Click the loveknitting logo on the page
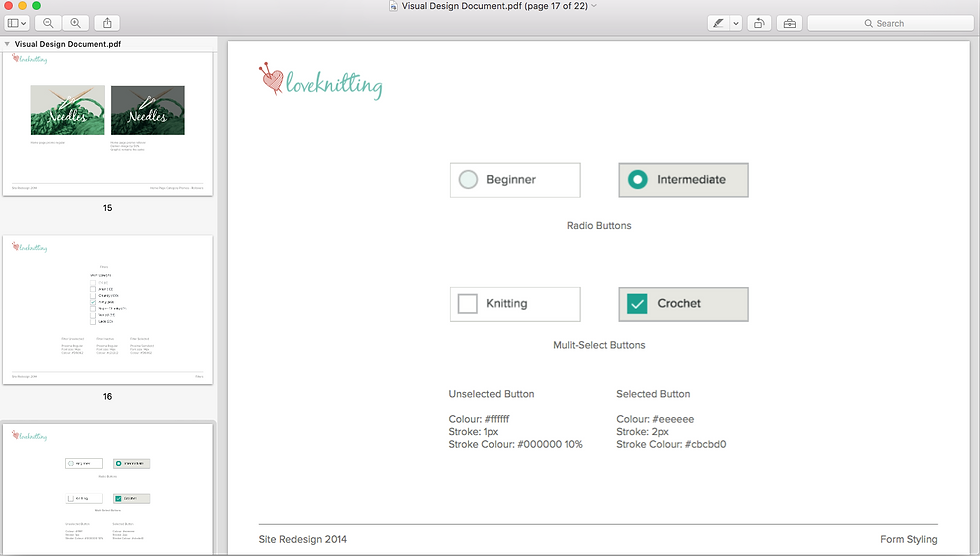This screenshot has width=980, height=556. tap(321, 81)
